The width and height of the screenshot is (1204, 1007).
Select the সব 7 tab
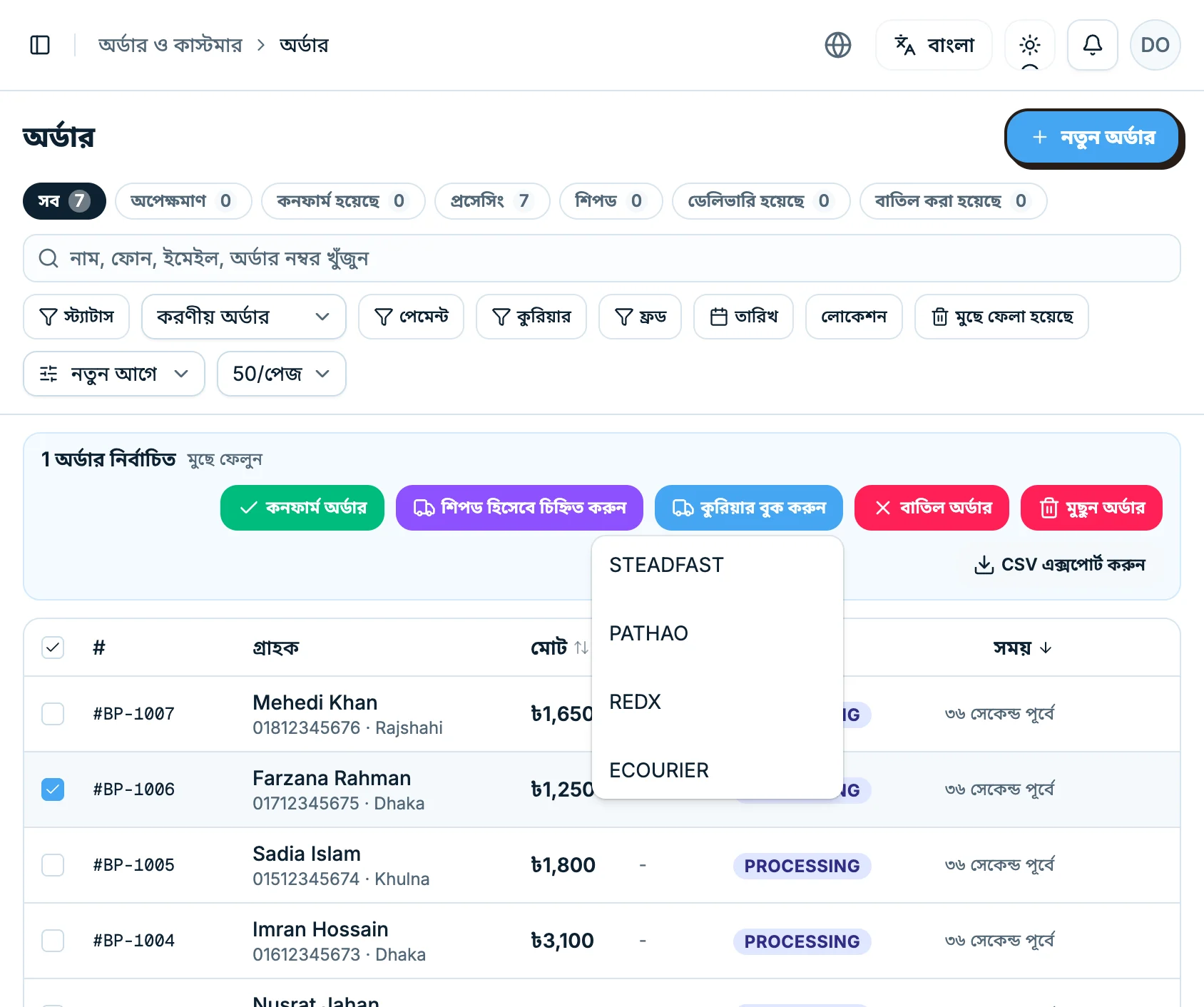[x=64, y=201]
